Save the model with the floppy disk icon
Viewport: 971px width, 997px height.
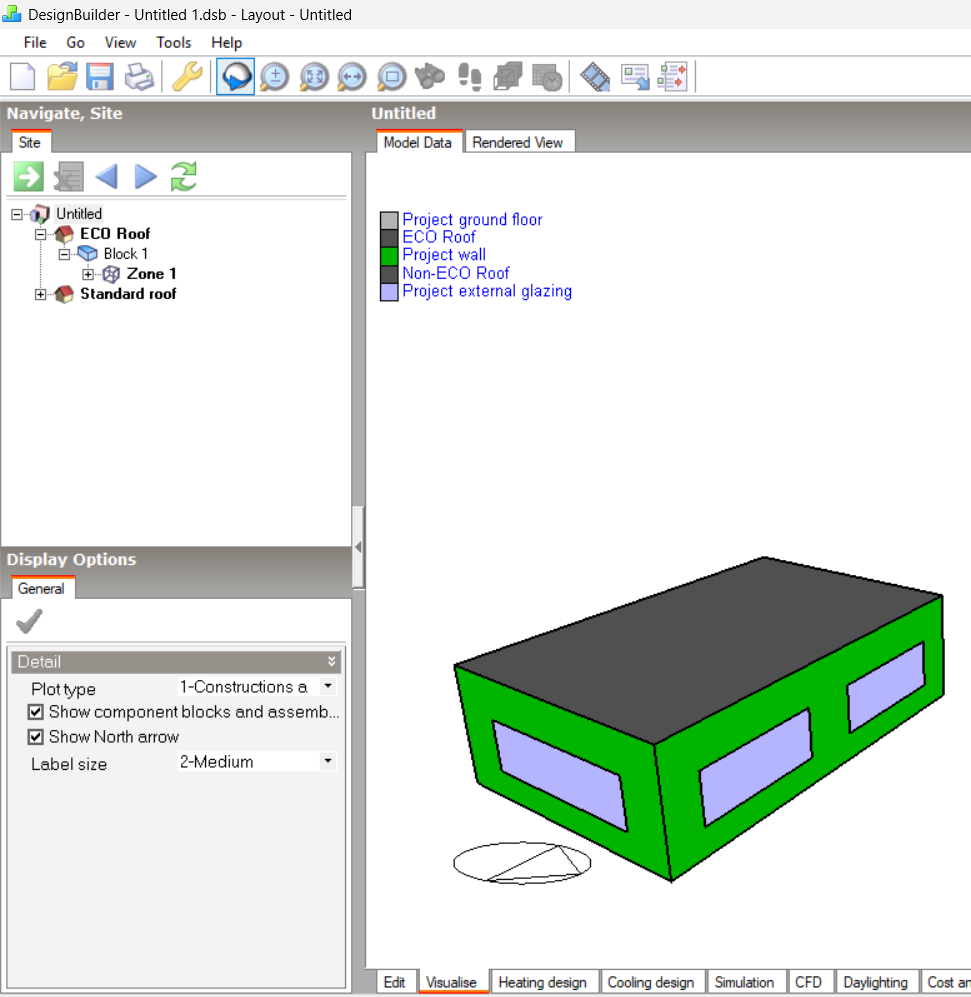point(100,77)
